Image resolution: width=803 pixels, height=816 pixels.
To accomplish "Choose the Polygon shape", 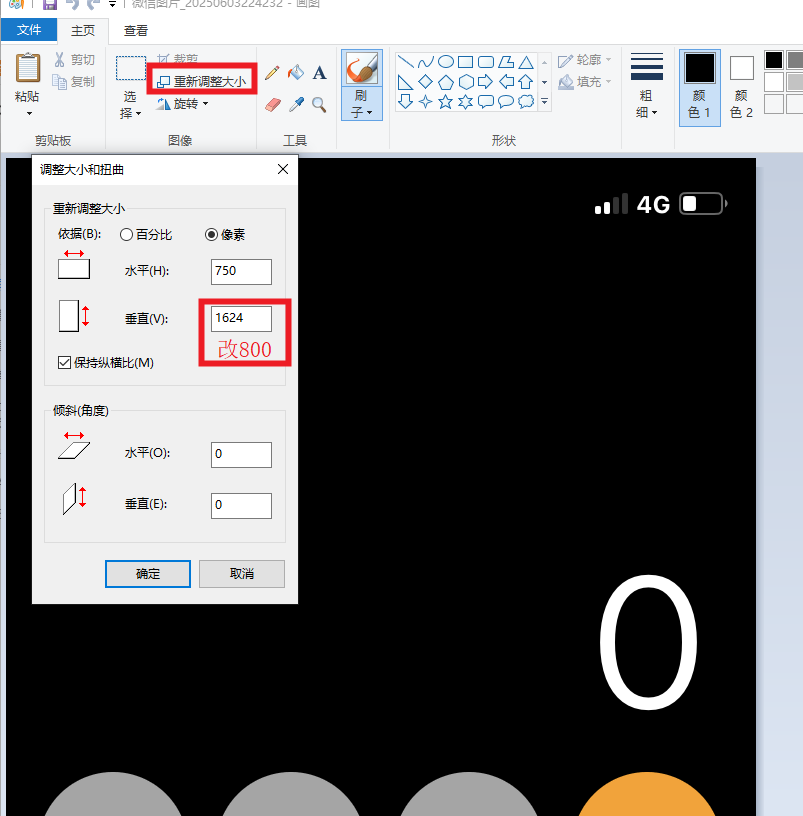I will tap(506, 62).
